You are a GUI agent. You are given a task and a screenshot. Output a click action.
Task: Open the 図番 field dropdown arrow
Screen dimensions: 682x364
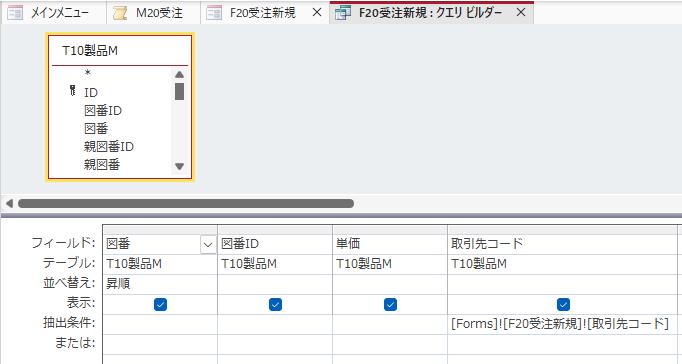pos(208,244)
